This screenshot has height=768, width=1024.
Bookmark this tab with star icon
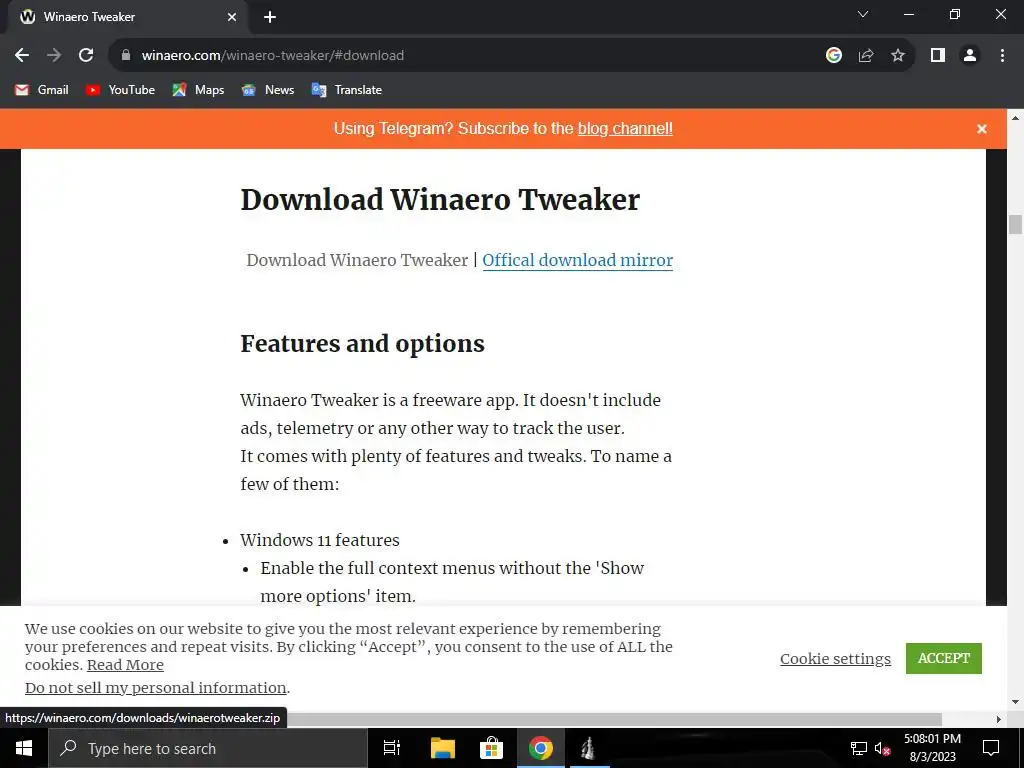[898, 56]
